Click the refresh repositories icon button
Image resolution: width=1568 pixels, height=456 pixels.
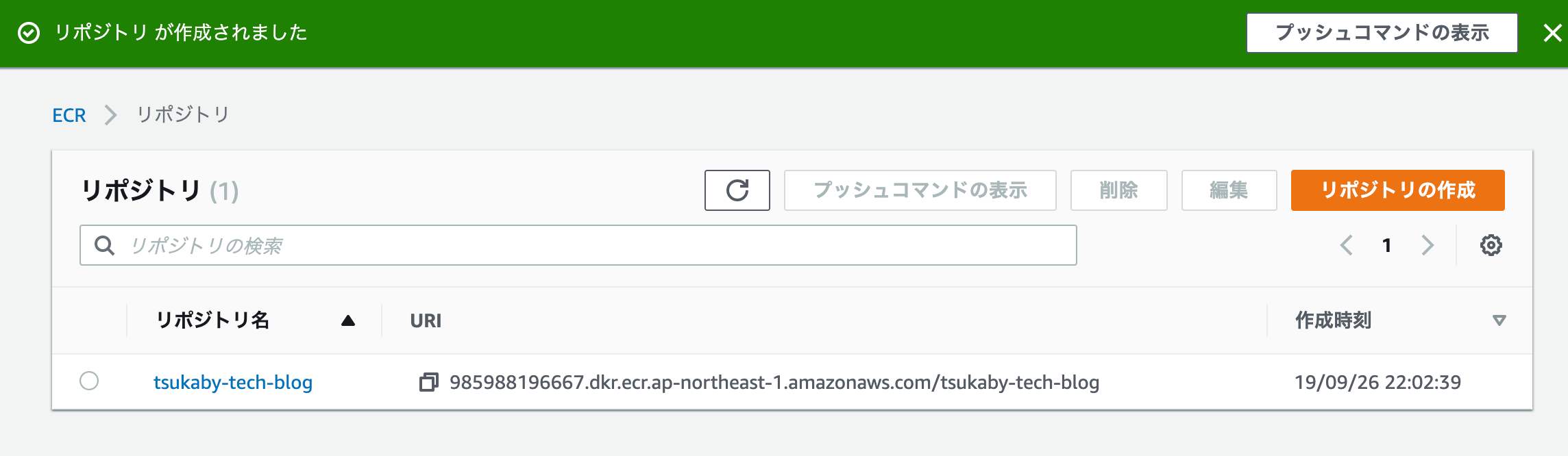[737, 190]
